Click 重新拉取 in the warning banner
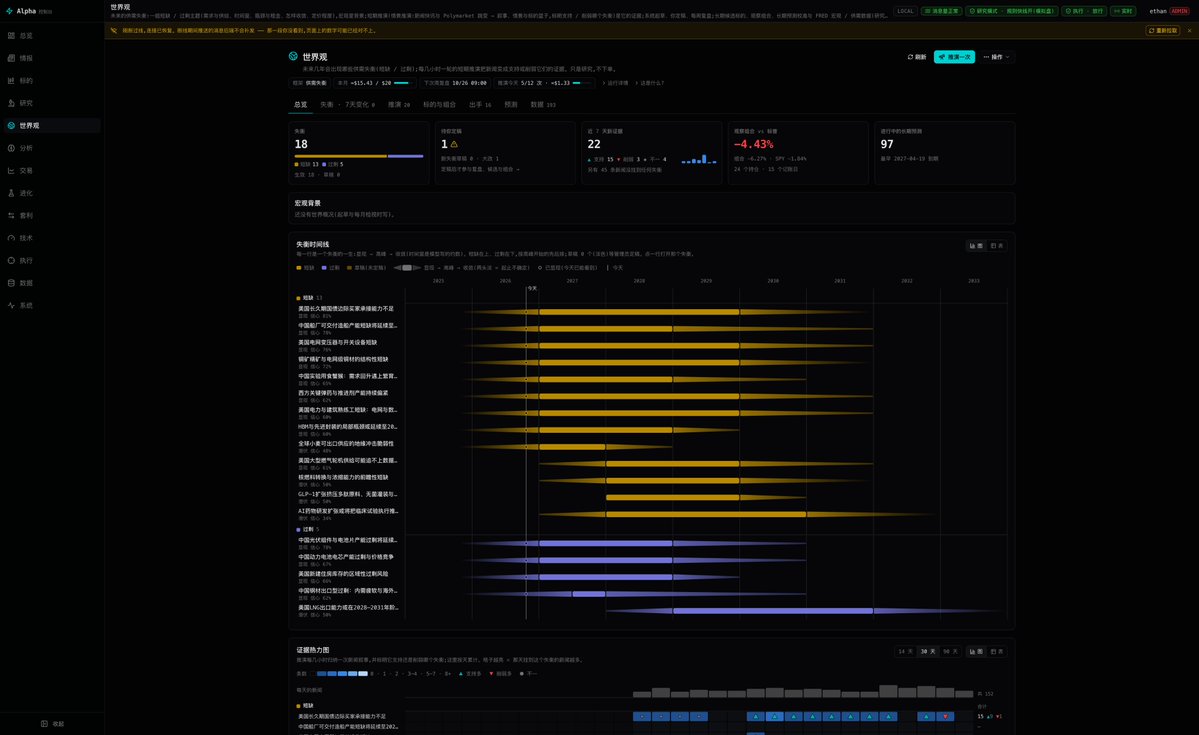This screenshot has width=1199, height=735. (1162, 31)
